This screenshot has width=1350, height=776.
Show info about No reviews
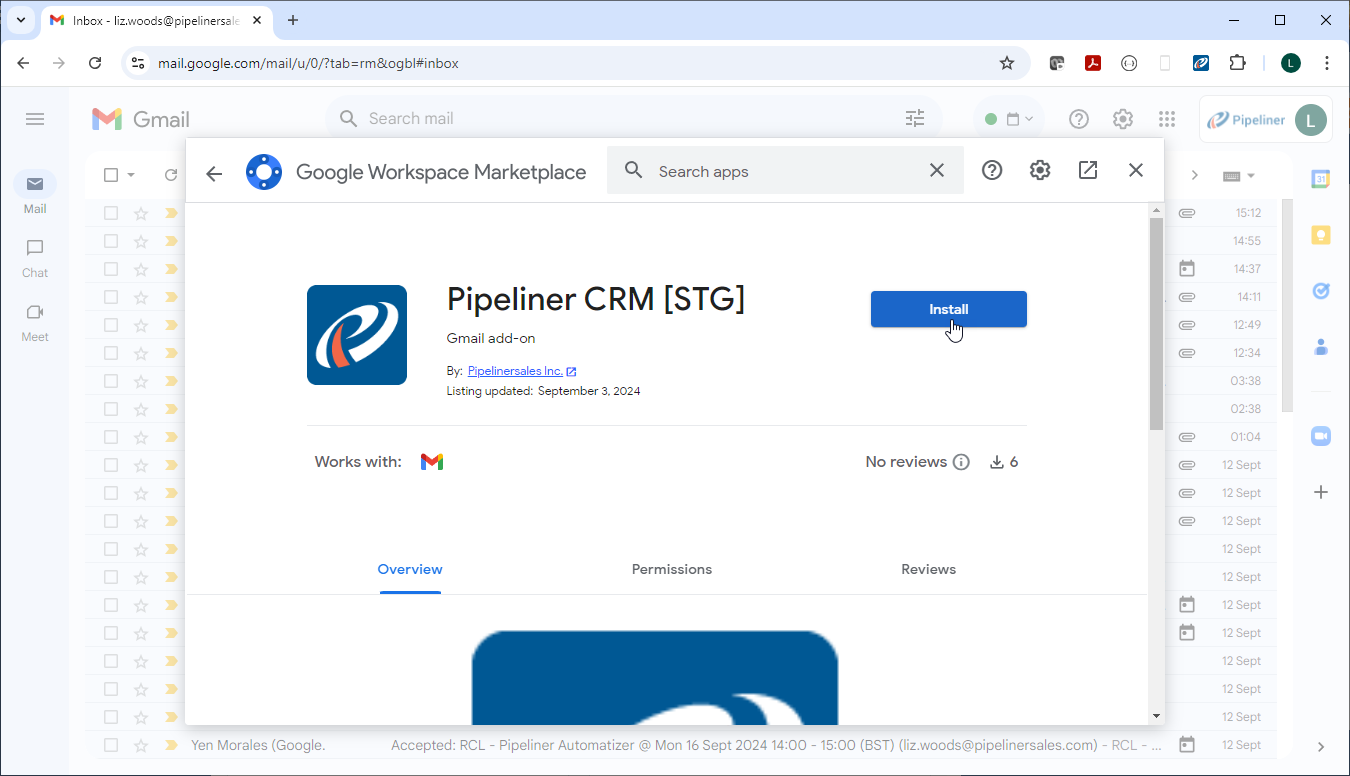tap(961, 462)
